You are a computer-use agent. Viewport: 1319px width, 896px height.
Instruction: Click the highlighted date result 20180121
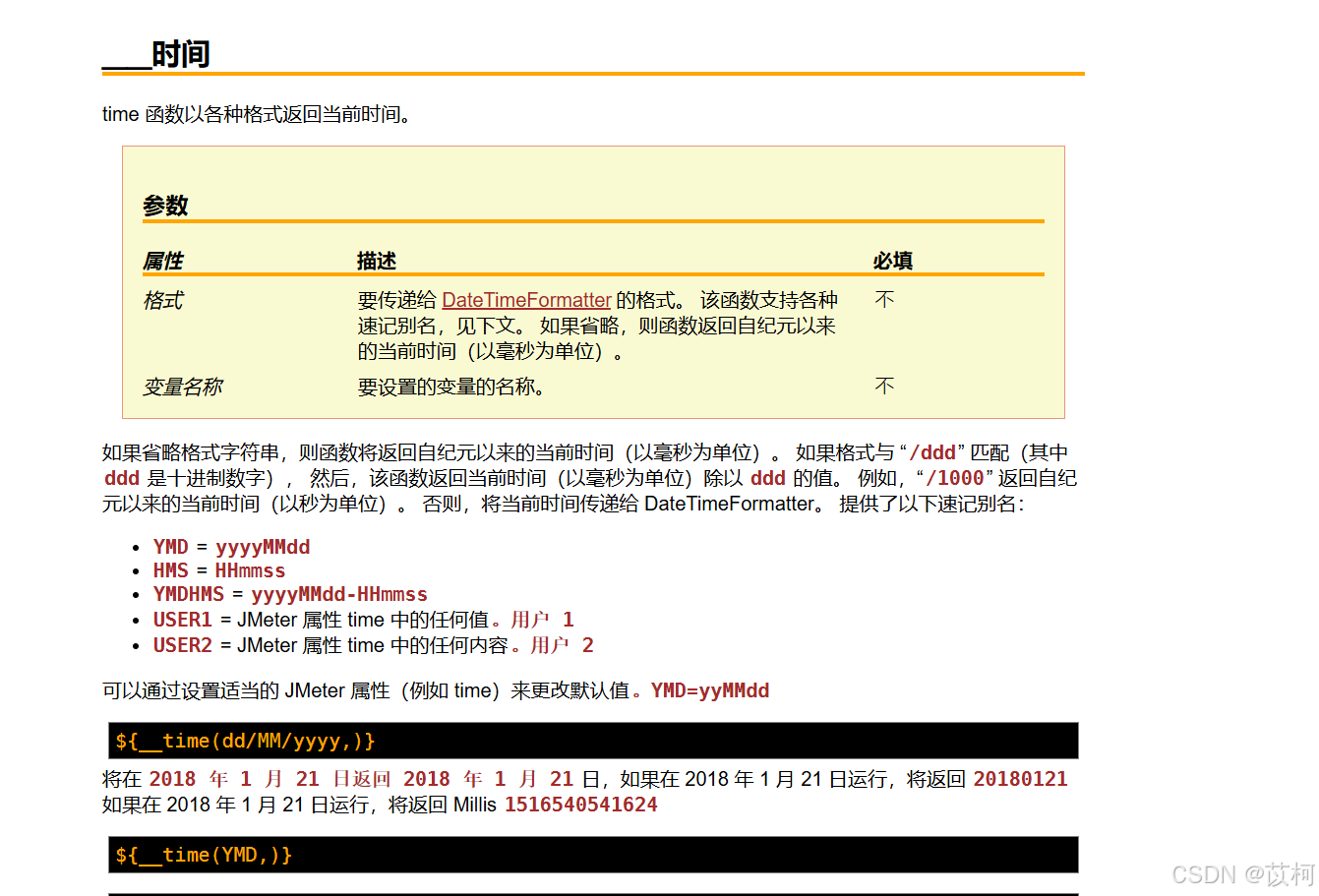click(x=1021, y=778)
